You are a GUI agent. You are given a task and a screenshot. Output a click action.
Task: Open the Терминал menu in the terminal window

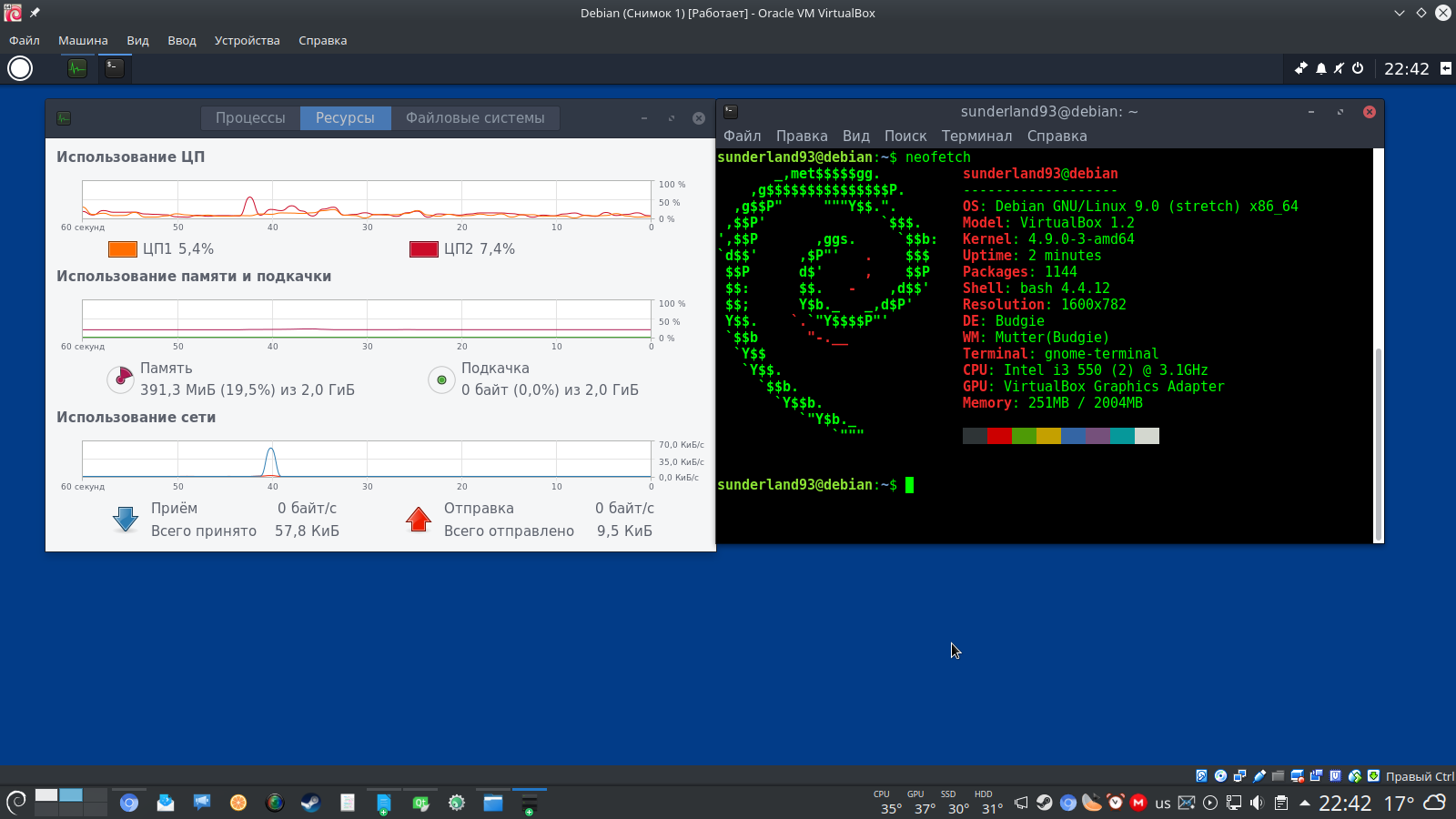coord(978,136)
